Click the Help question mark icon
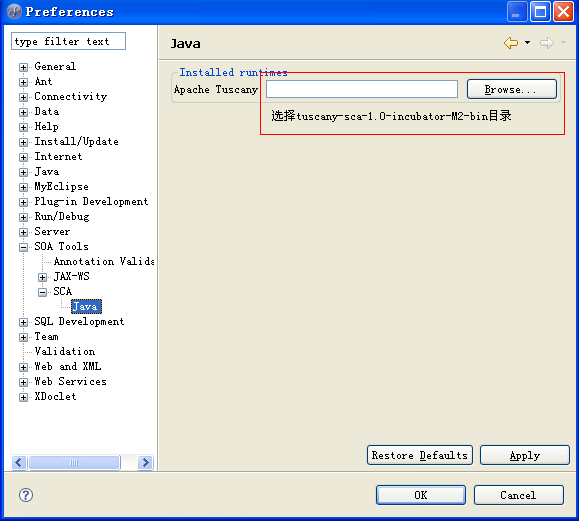Screen dimensions: 579x521 26,495
